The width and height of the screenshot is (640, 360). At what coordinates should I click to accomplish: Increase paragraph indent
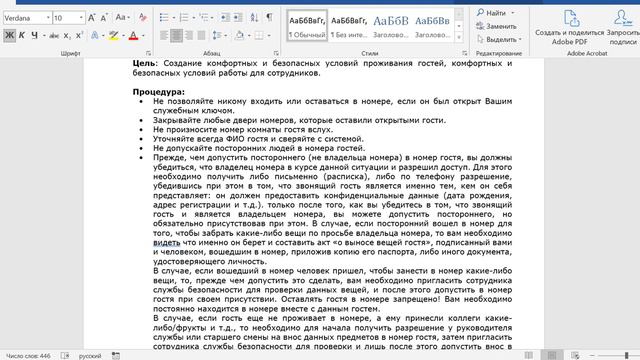(x=238, y=18)
